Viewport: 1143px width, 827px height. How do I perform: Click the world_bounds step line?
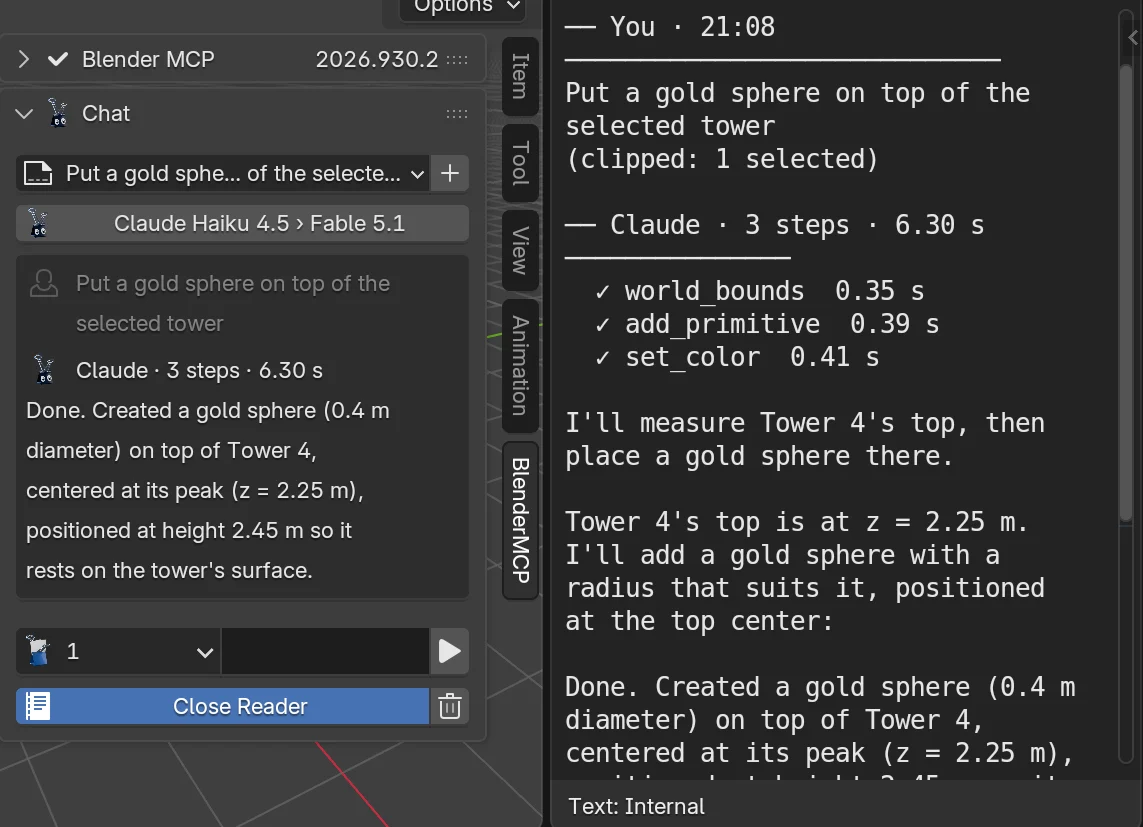[x=759, y=291]
